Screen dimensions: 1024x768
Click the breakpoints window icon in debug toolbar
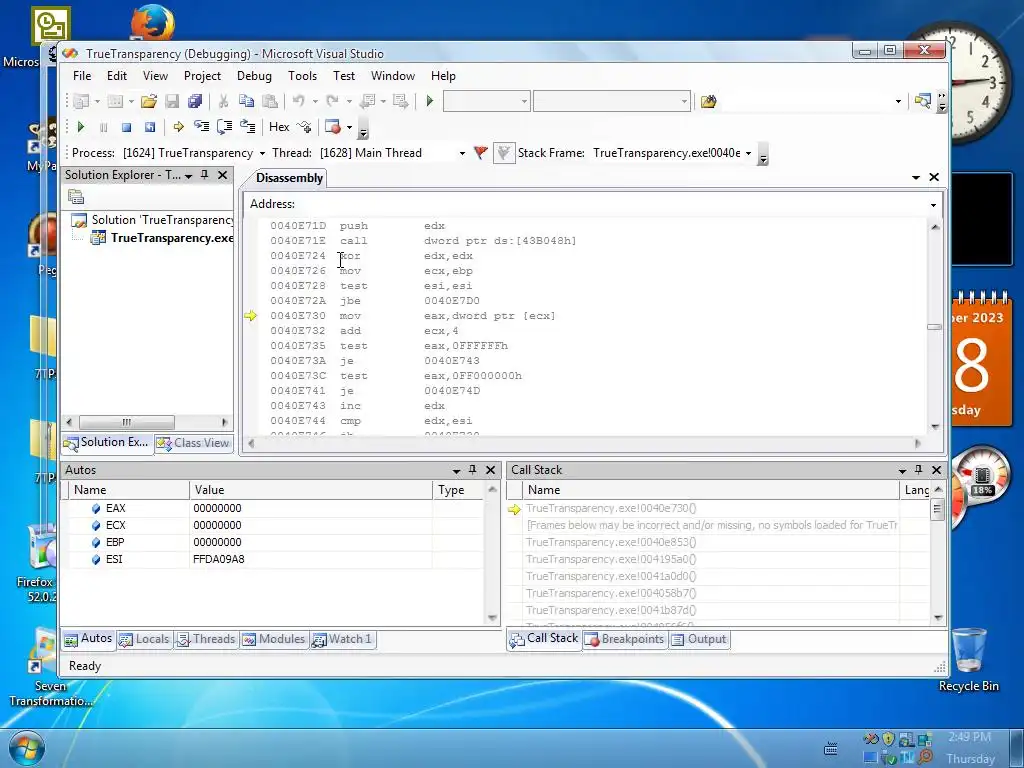332,127
